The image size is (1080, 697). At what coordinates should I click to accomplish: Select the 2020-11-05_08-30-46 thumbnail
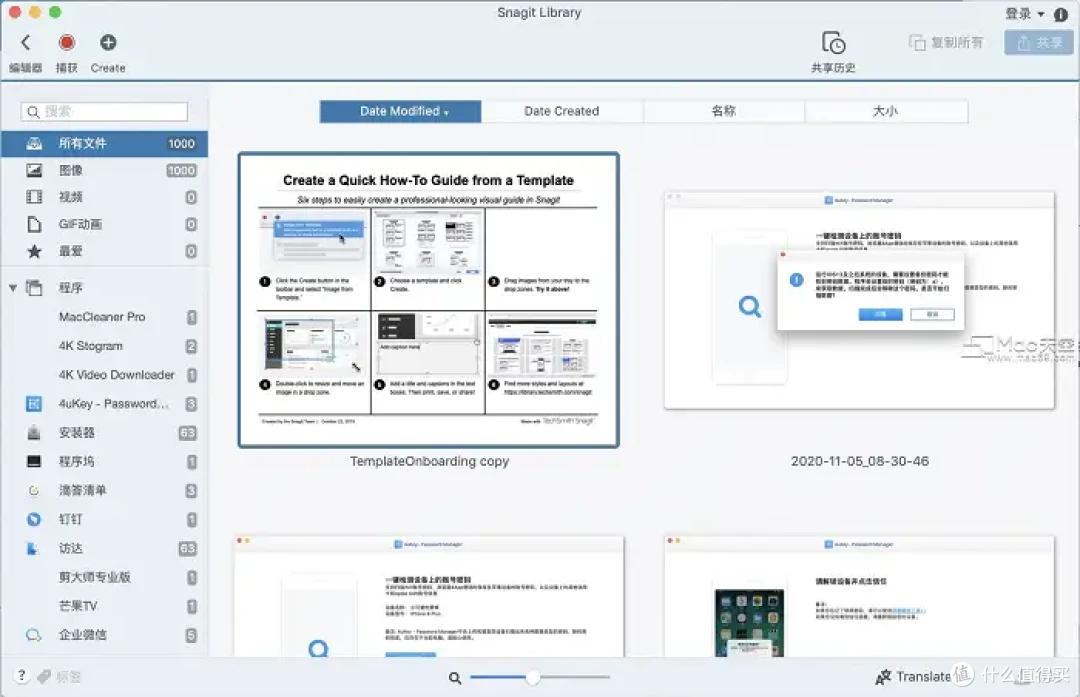(859, 300)
